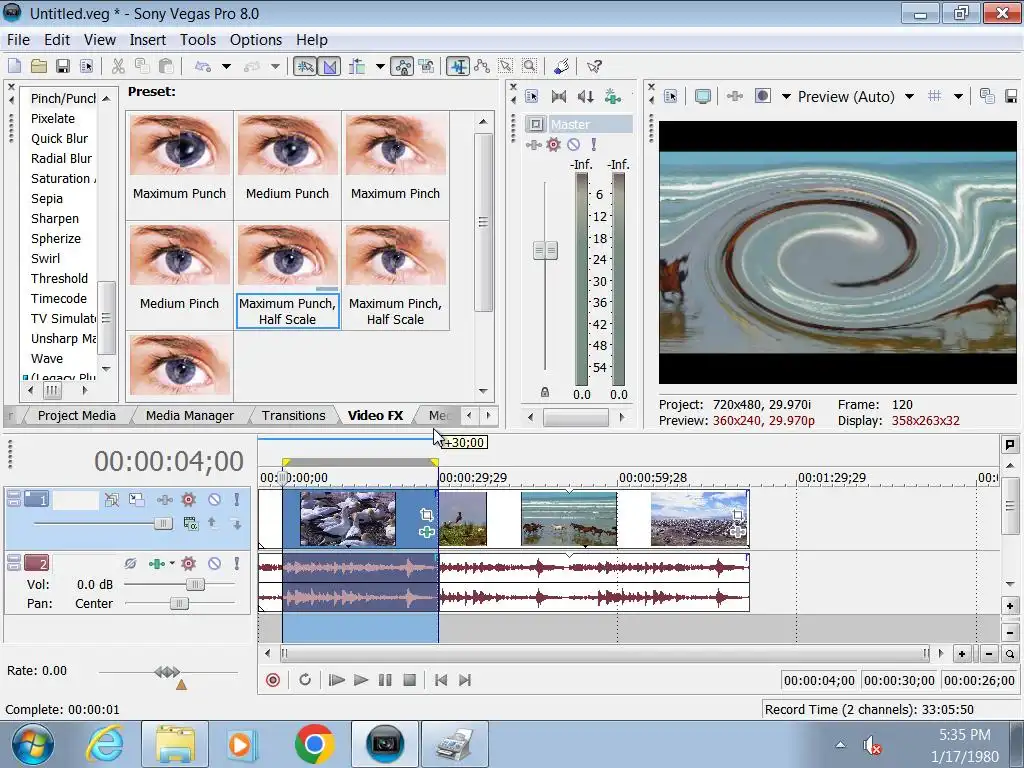
Task: Toggle Loop Playback button
Action: pyautogui.click(x=305, y=680)
